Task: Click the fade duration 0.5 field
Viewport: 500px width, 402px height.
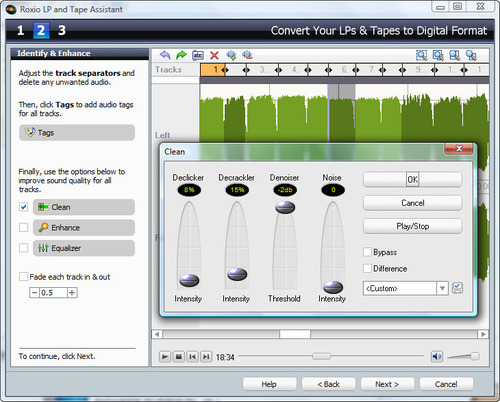Action: (53, 293)
